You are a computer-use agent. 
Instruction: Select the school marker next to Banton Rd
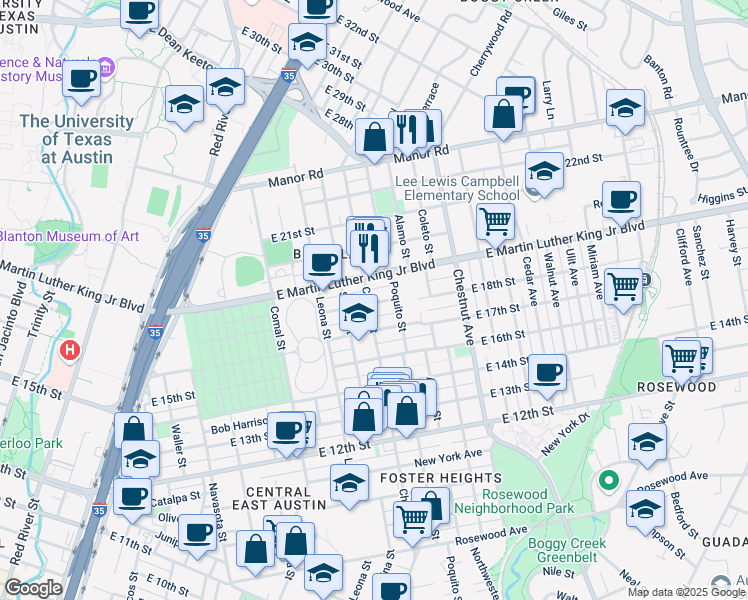pos(625,109)
